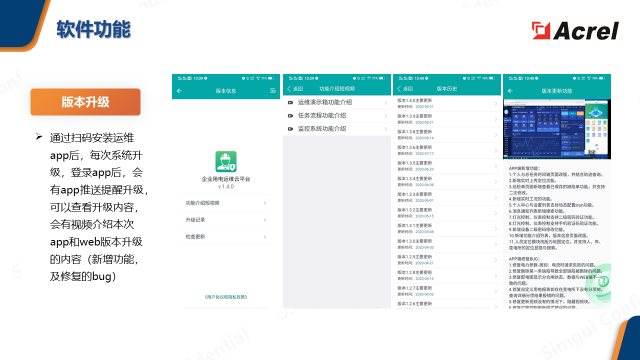Select 版本1.3.6主要更新 entry

tap(447, 150)
